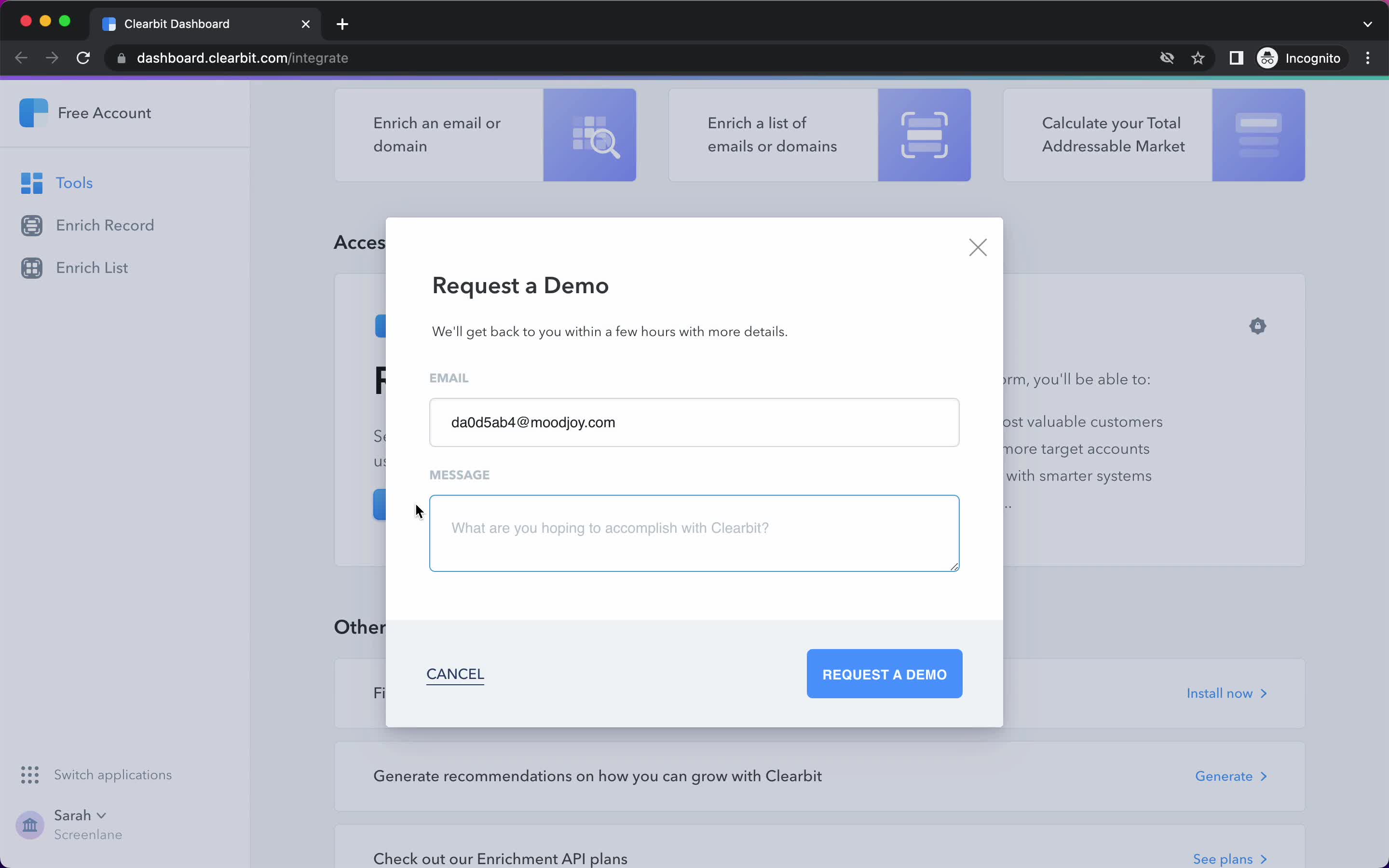This screenshot has height=868, width=1389.
Task: Click the REQUEST A DEMO button
Action: point(884,674)
